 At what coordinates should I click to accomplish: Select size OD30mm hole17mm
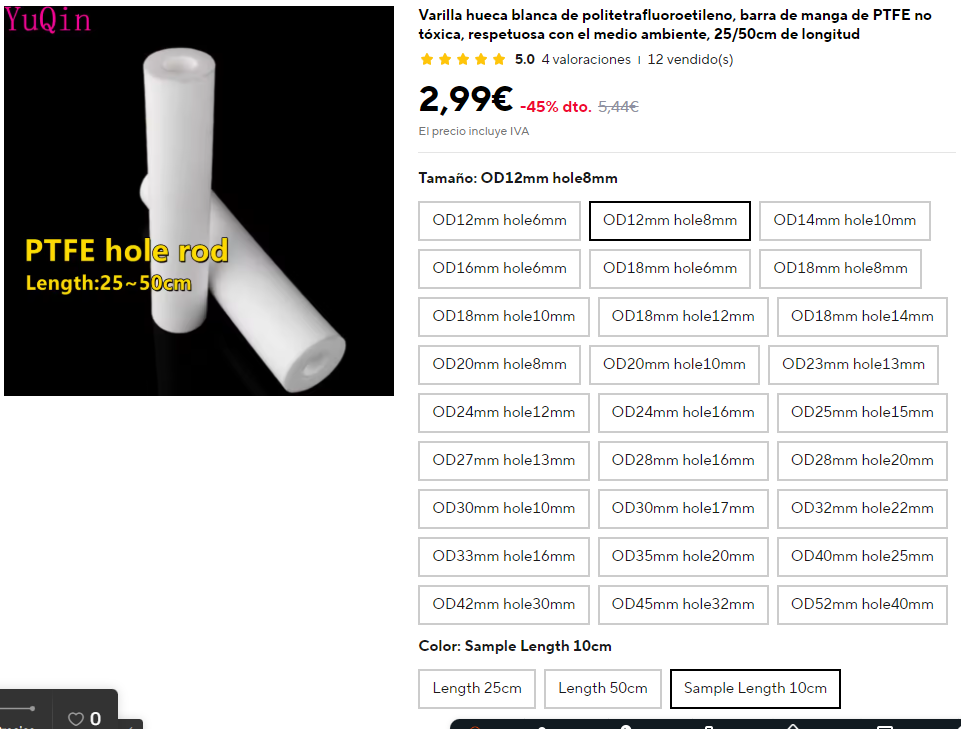(683, 508)
